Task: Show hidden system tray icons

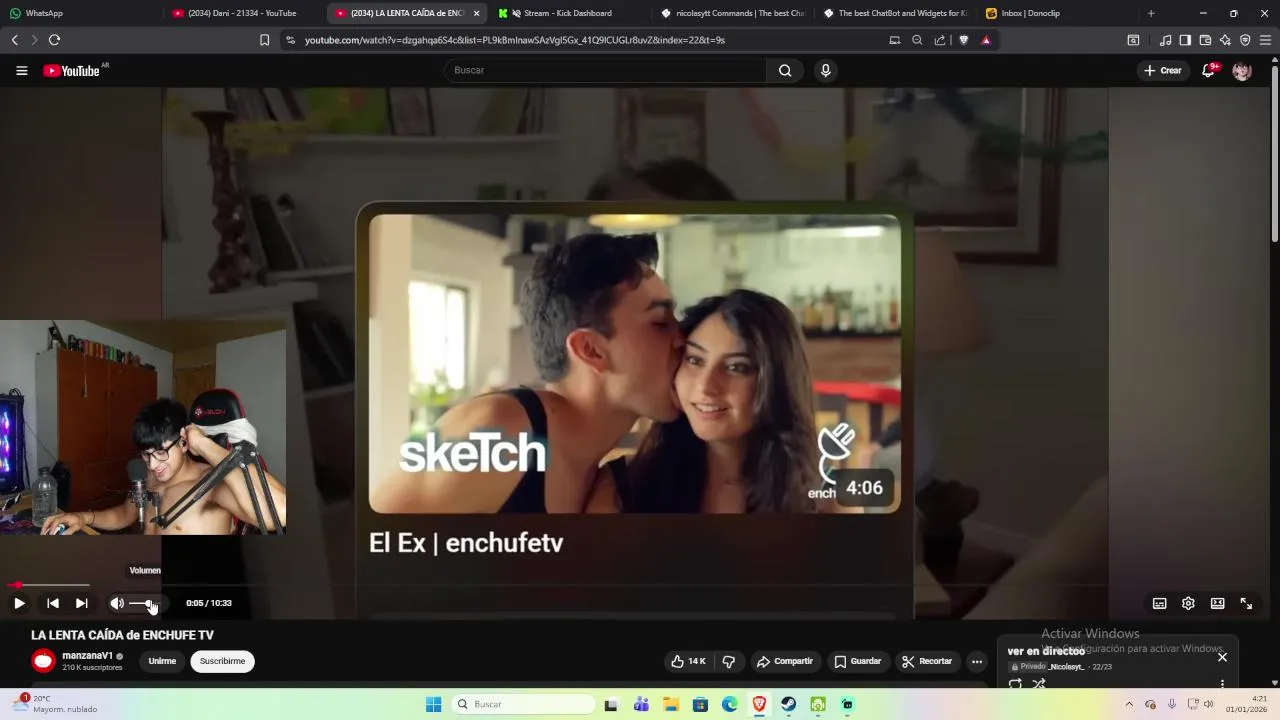Action: [x=1129, y=704]
